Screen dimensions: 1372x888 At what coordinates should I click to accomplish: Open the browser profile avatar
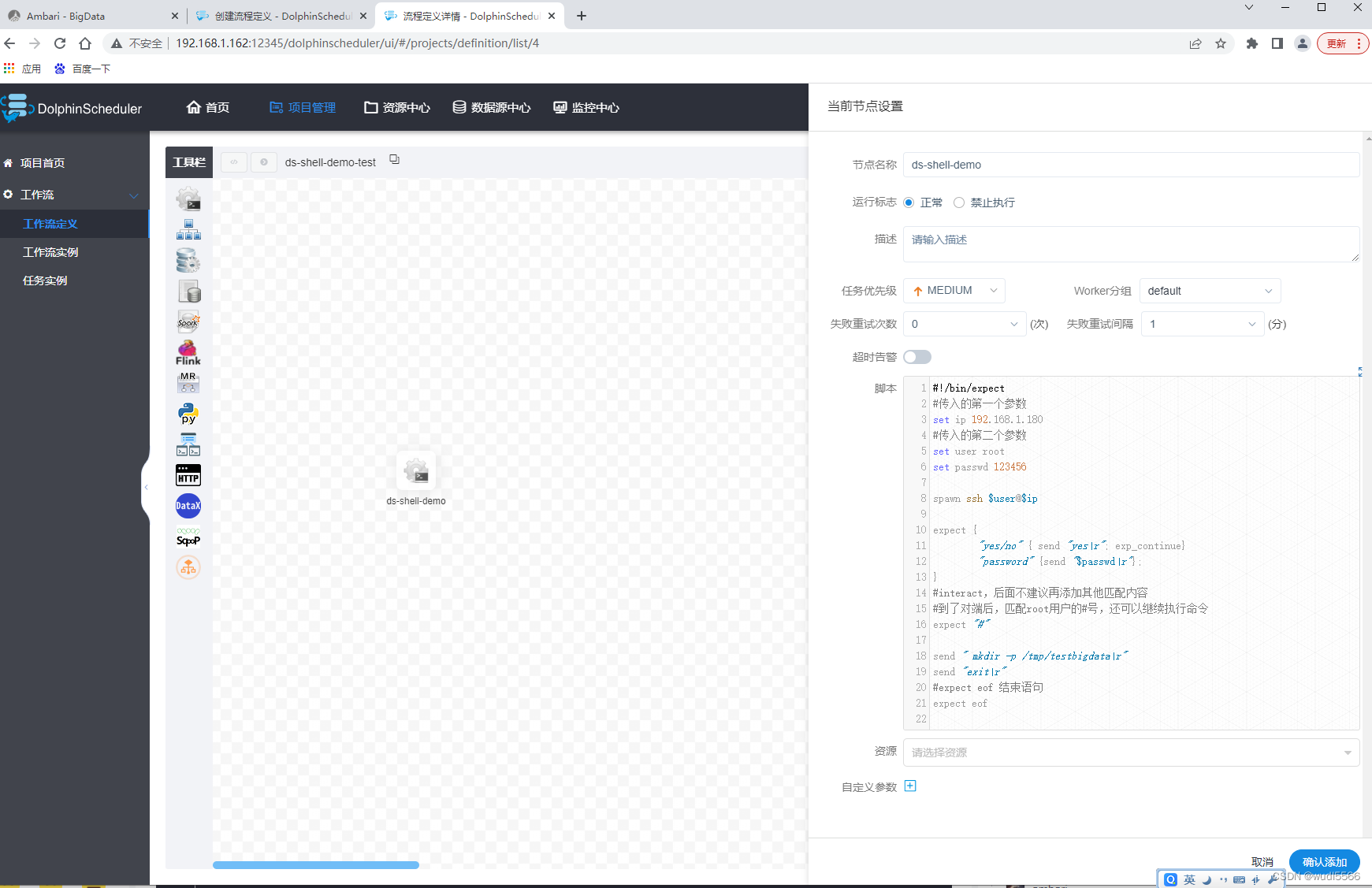click(1303, 43)
